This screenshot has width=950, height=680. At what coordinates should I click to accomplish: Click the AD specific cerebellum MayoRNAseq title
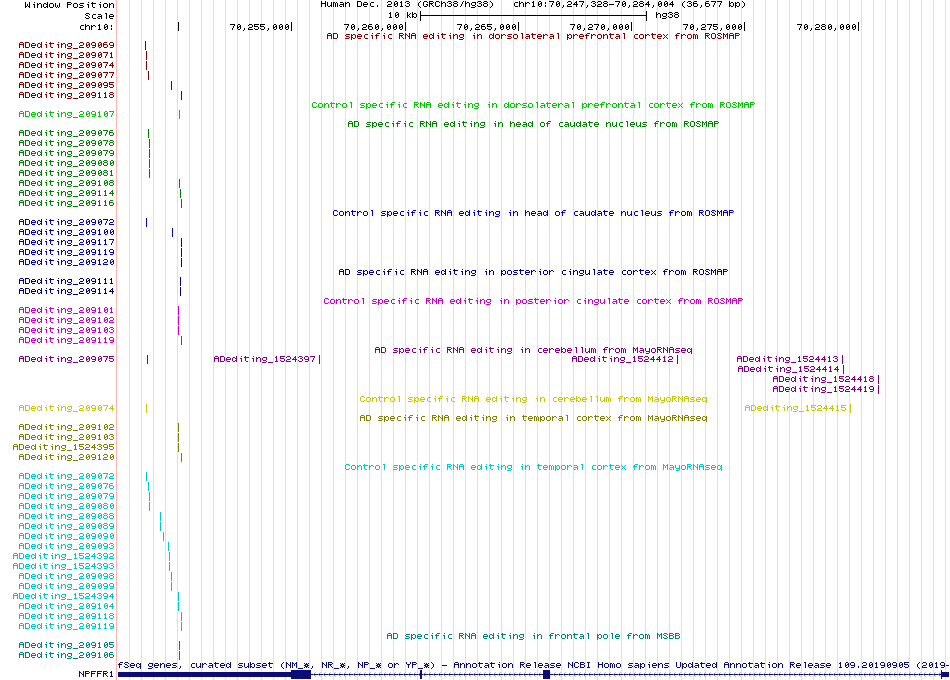(x=533, y=350)
